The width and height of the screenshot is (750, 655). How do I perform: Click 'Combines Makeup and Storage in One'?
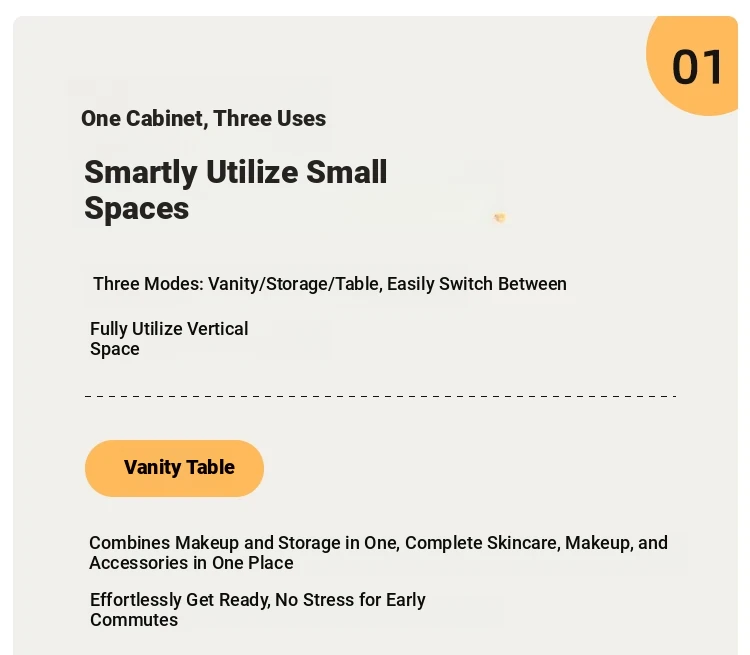[x=243, y=543]
